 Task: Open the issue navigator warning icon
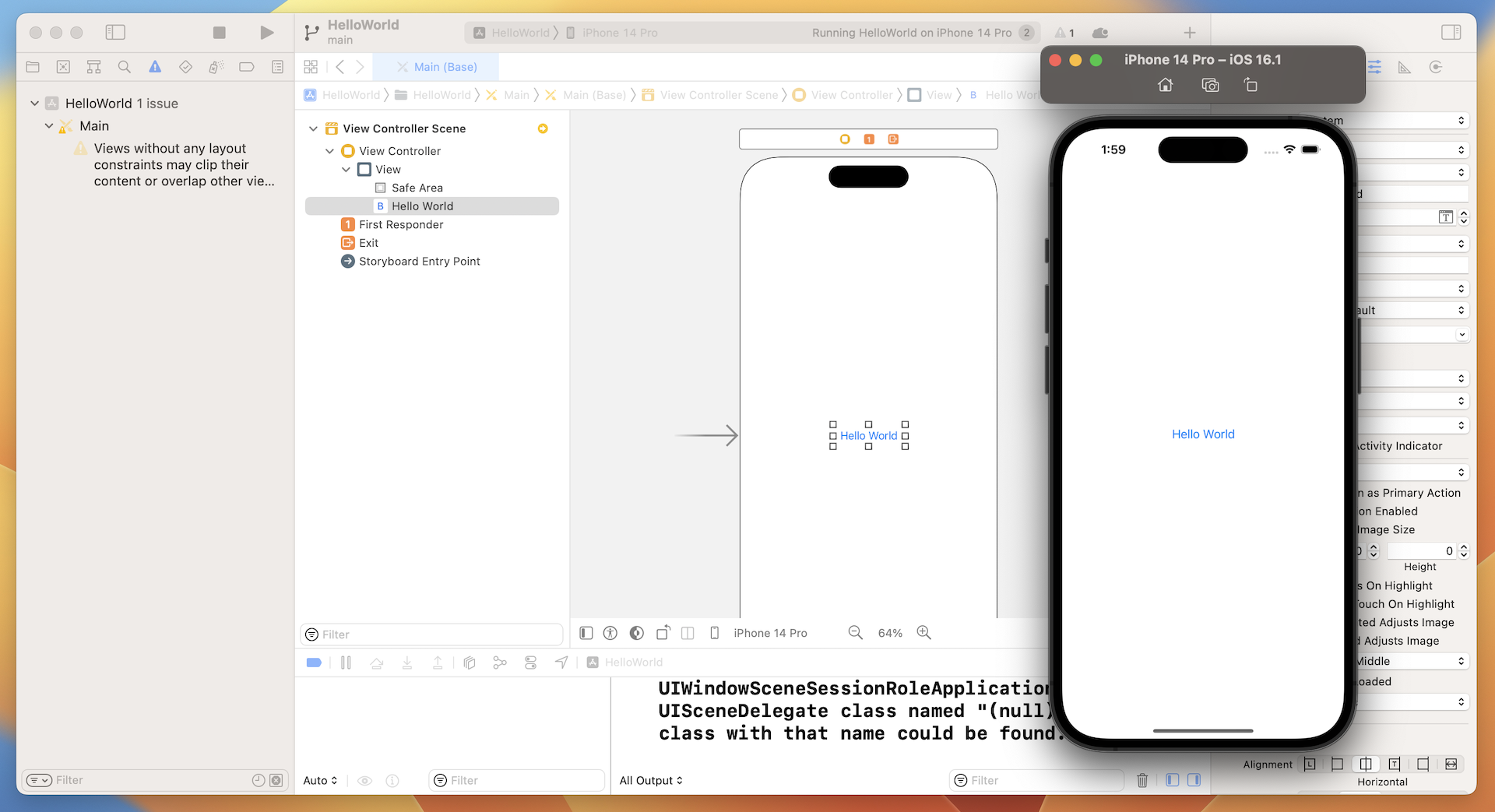(155, 67)
